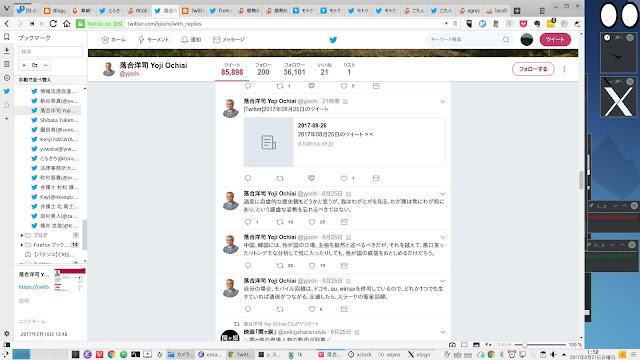The height and width of the screenshot is (360, 640).
Task: Capture page with status bar camera icon
Action: [452, 344]
